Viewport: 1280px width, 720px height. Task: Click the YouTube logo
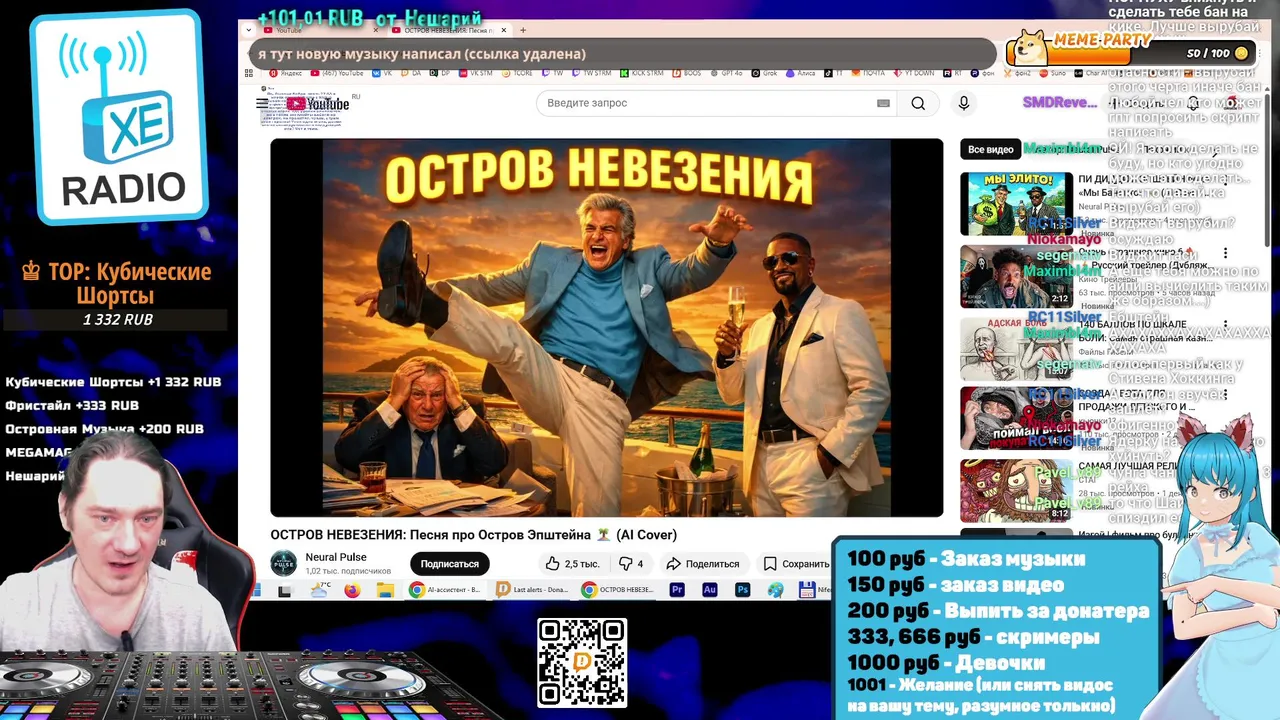tap(318, 103)
